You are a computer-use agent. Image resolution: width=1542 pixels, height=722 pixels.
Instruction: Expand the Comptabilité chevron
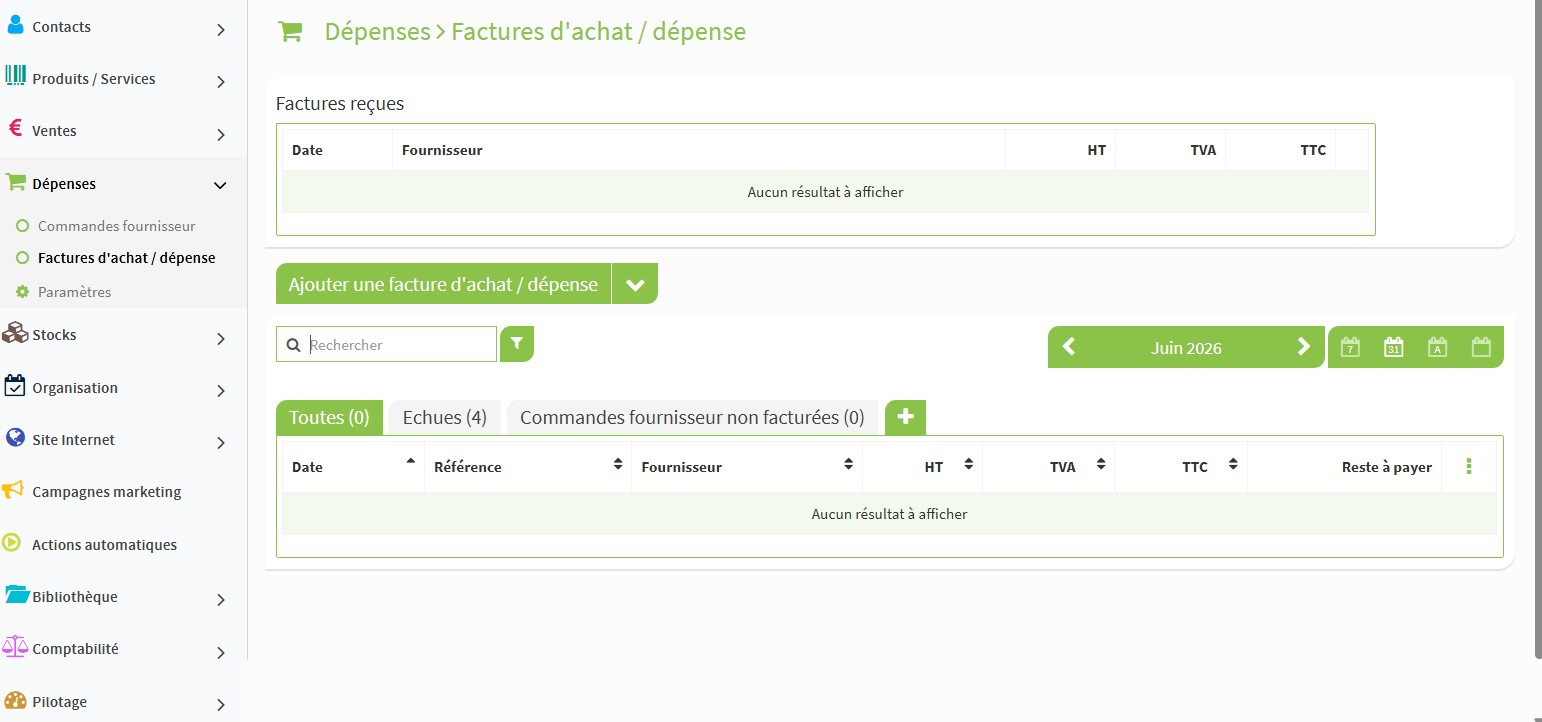click(221, 652)
